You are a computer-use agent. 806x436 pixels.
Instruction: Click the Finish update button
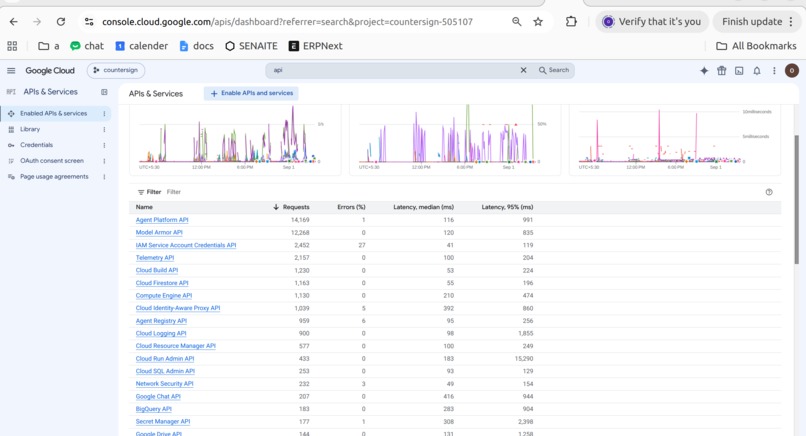752,22
